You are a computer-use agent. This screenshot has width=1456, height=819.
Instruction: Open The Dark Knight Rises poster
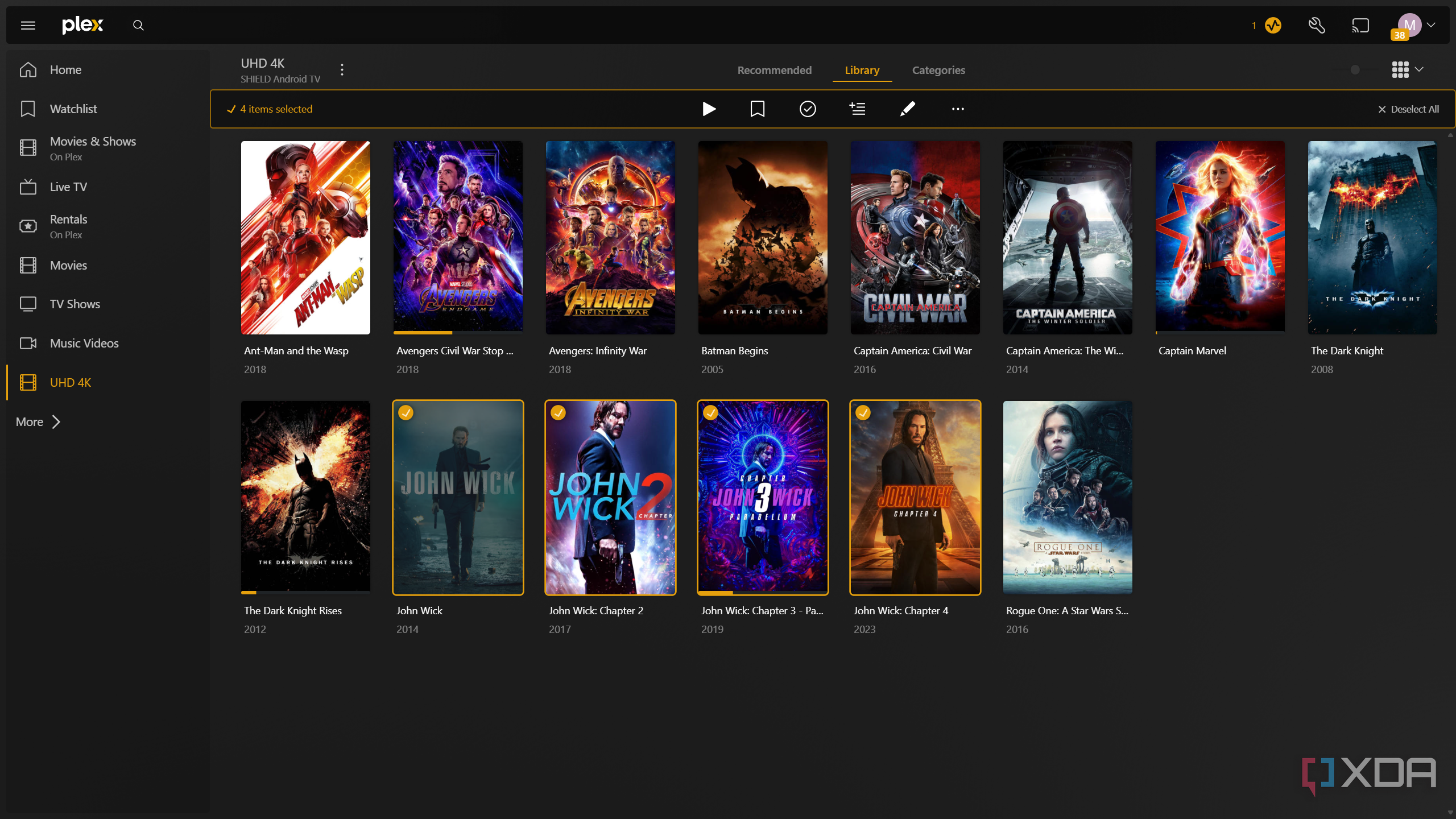point(305,498)
